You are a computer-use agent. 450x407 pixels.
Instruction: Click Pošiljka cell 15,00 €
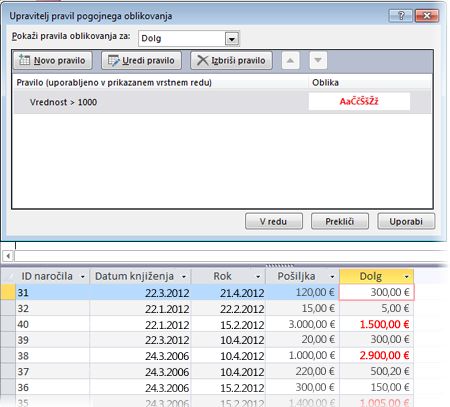click(302, 308)
